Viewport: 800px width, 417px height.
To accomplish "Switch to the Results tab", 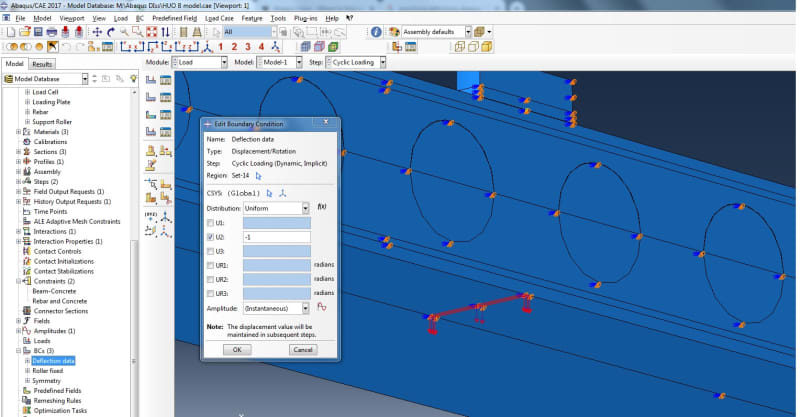I will point(42,64).
